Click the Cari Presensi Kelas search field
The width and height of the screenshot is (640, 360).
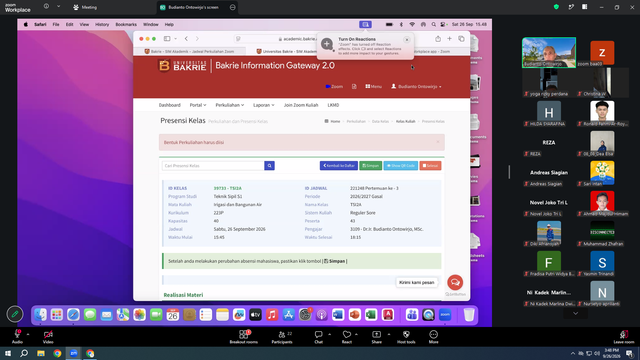[x=213, y=166]
